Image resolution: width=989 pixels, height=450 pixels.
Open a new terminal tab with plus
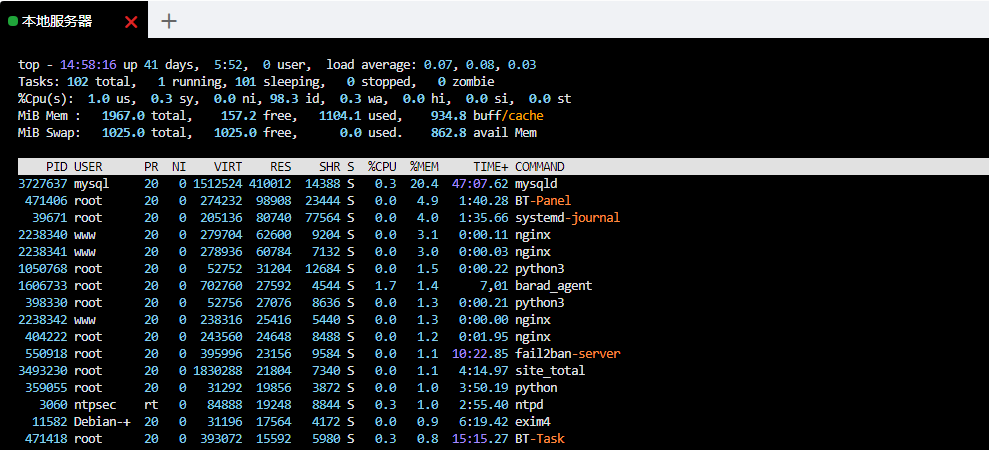click(169, 21)
